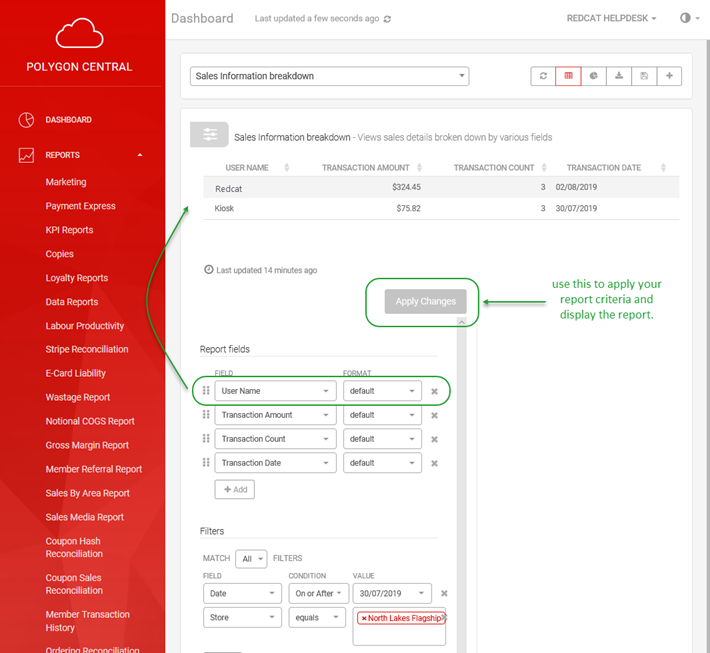The image size is (710, 653).
Task: Grab the User Name row drag handle
Action: click(x=206, y=390)
